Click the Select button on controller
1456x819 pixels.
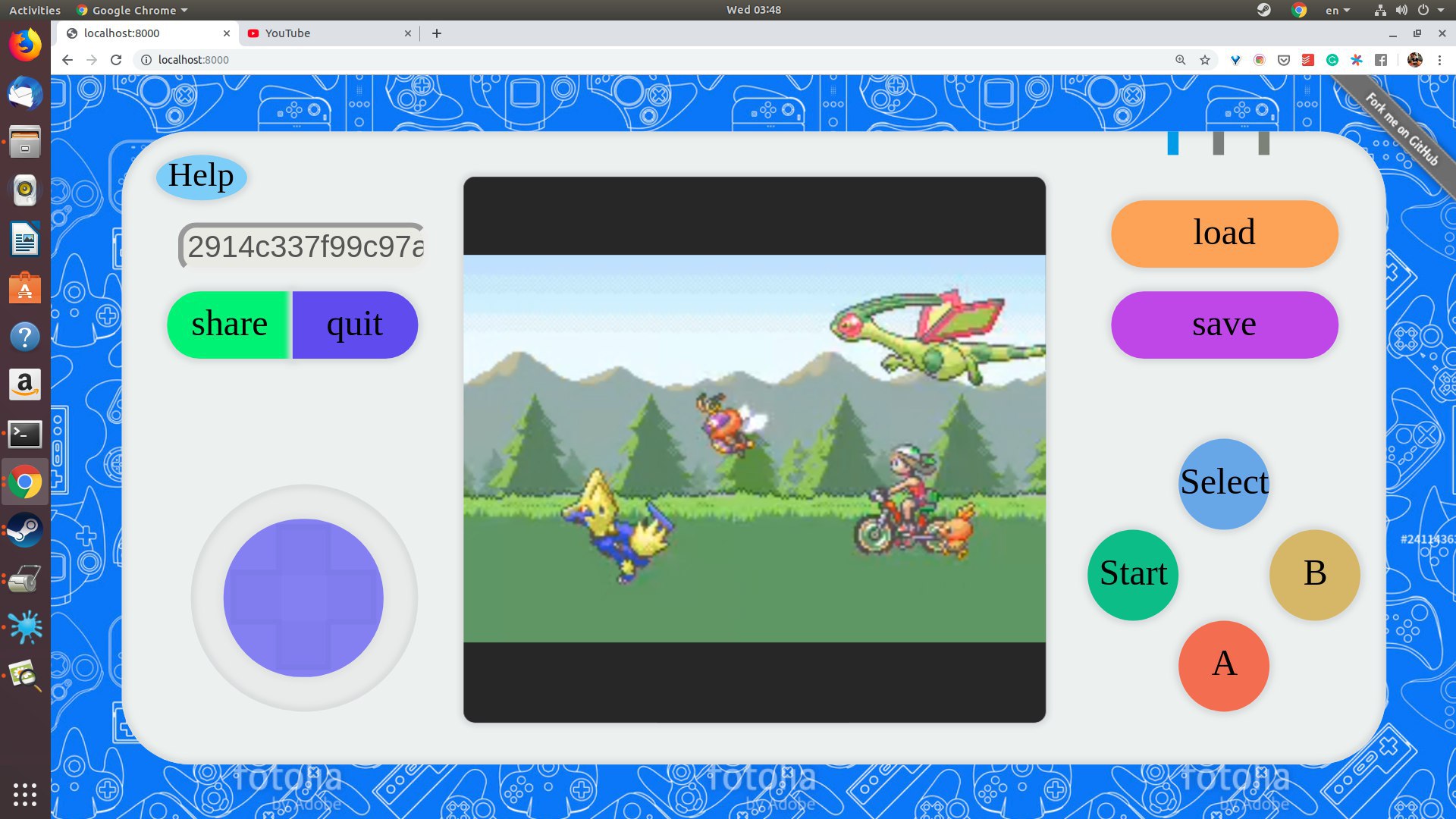point(1224,482)
